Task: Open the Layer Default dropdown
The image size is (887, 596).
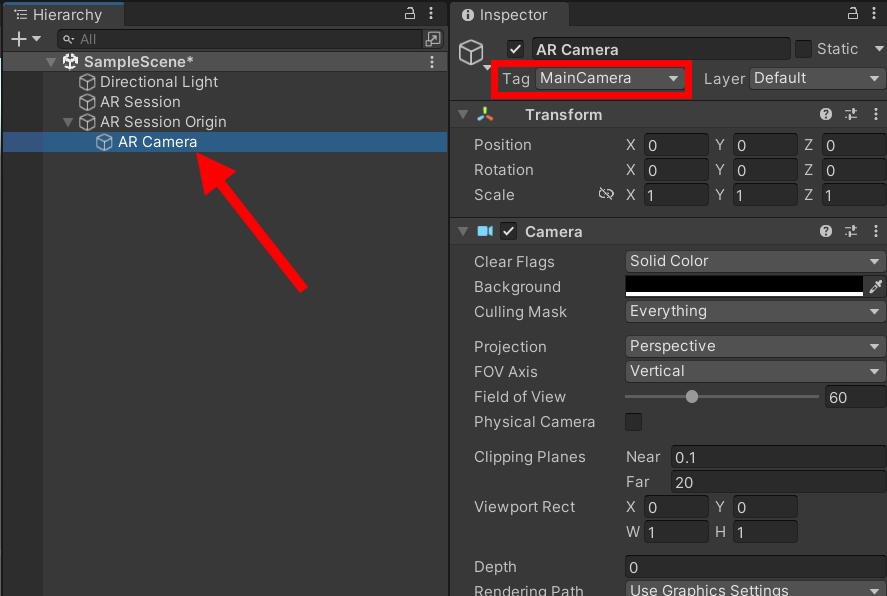Action: [x=817, y=78]
